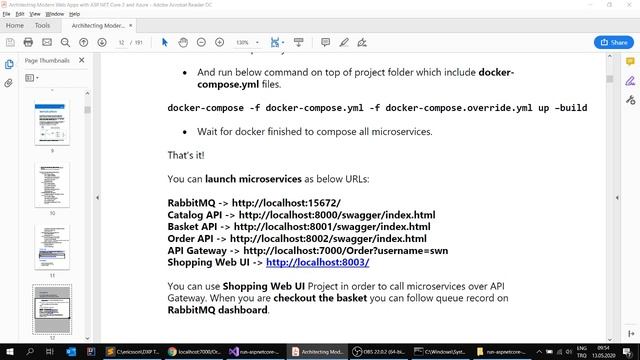The image size is (640, 360).
Task: Click document scroll up arrow
Action: point(610,56)
